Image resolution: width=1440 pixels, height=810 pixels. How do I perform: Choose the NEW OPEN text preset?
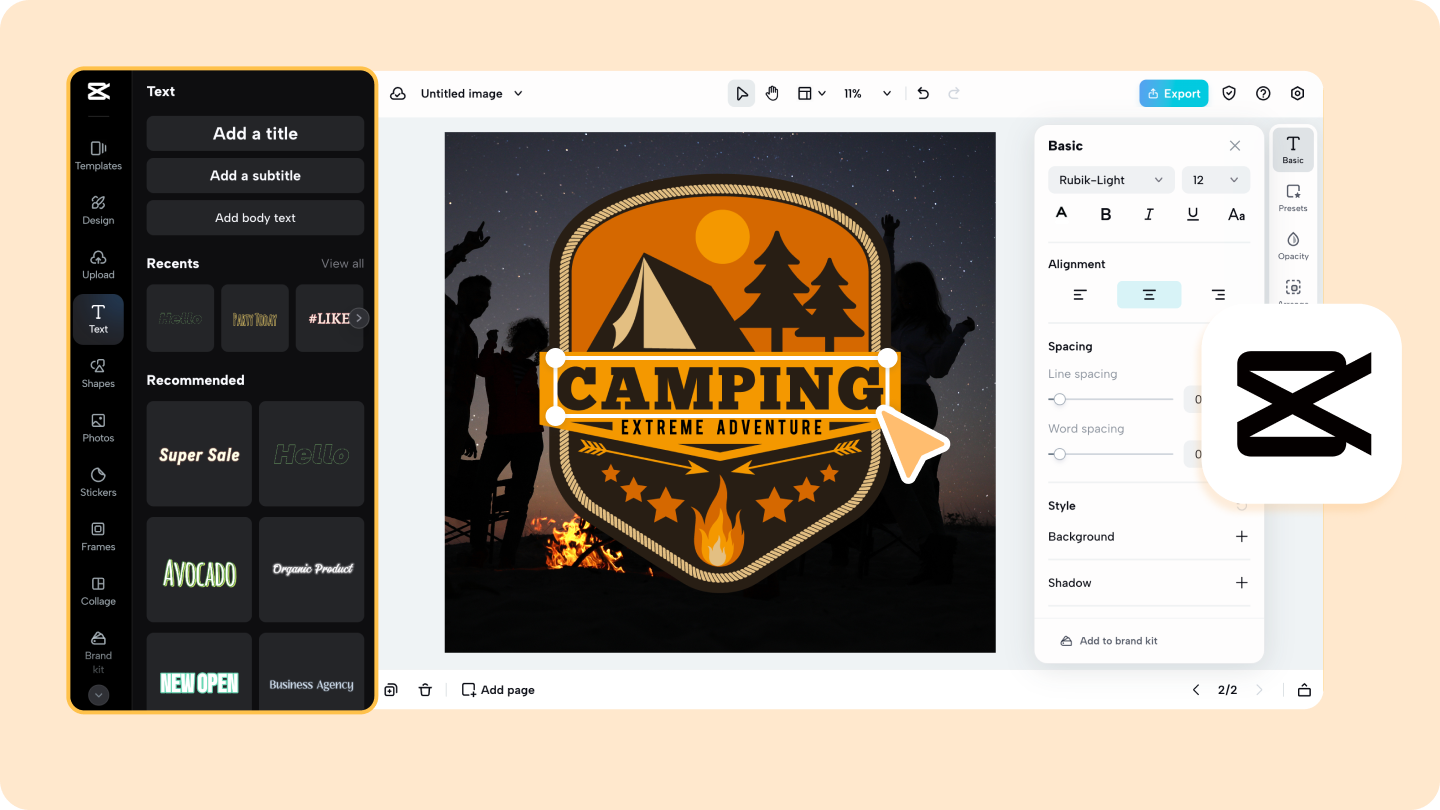[x=199, y=672]
